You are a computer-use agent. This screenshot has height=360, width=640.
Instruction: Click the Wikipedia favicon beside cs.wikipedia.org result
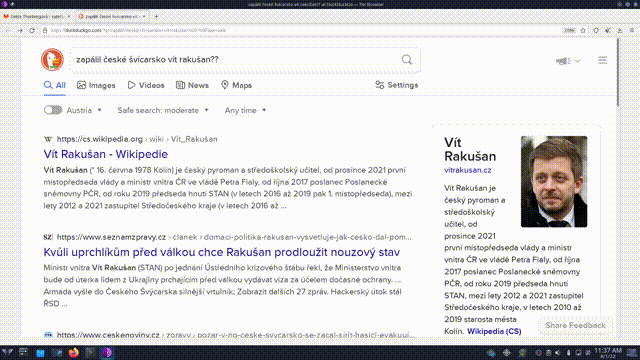click(48, 139)
